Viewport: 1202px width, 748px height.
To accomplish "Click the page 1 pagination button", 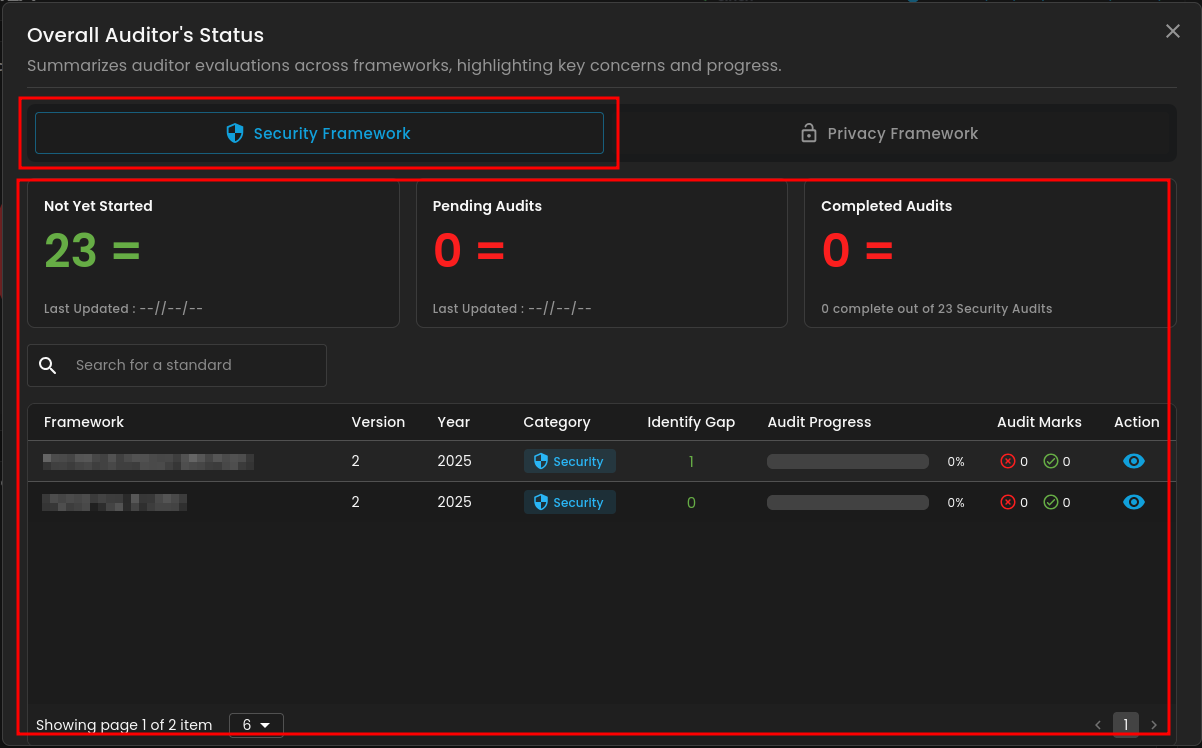I will 1126,725.
